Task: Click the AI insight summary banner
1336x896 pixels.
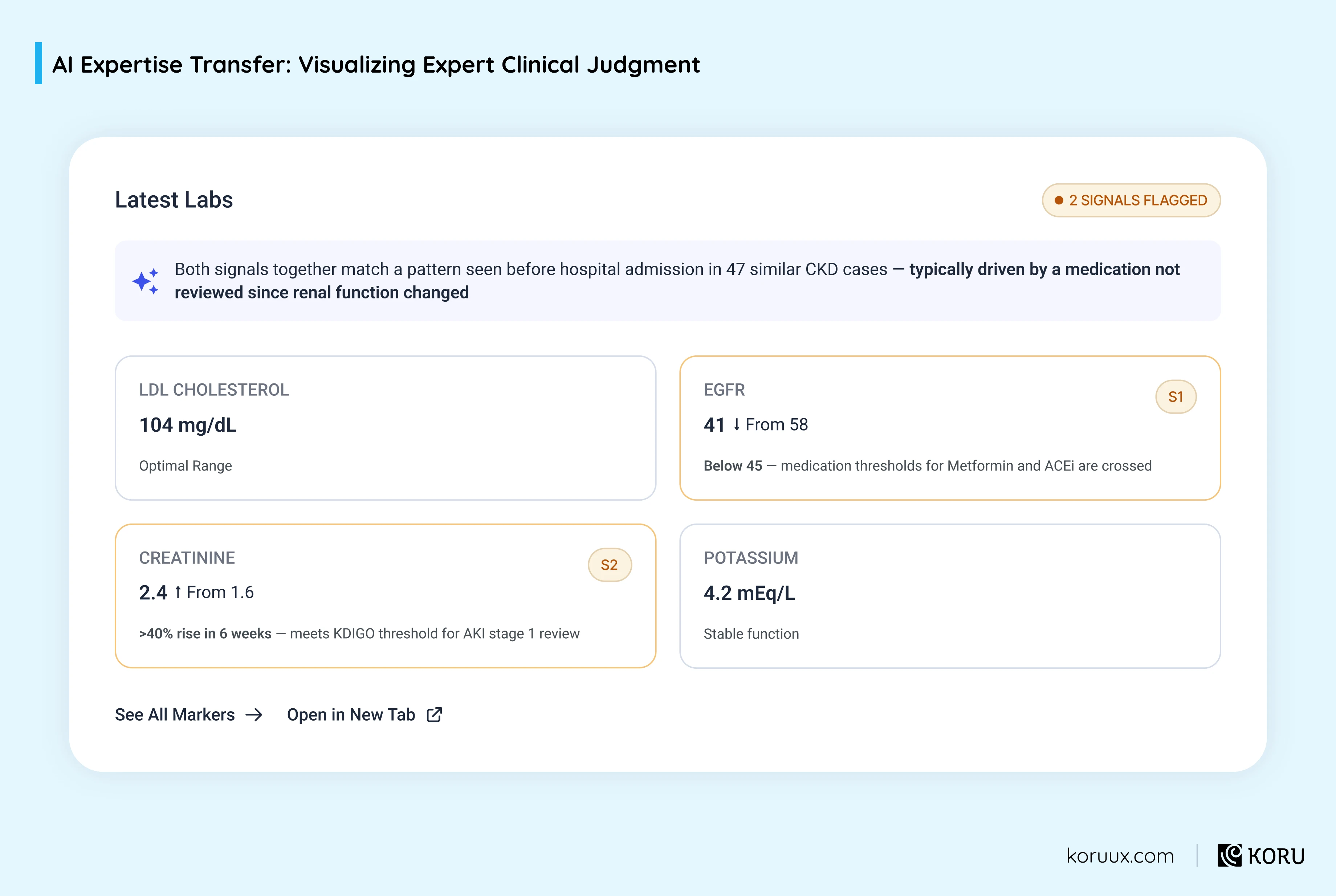Action: (667, 281)
